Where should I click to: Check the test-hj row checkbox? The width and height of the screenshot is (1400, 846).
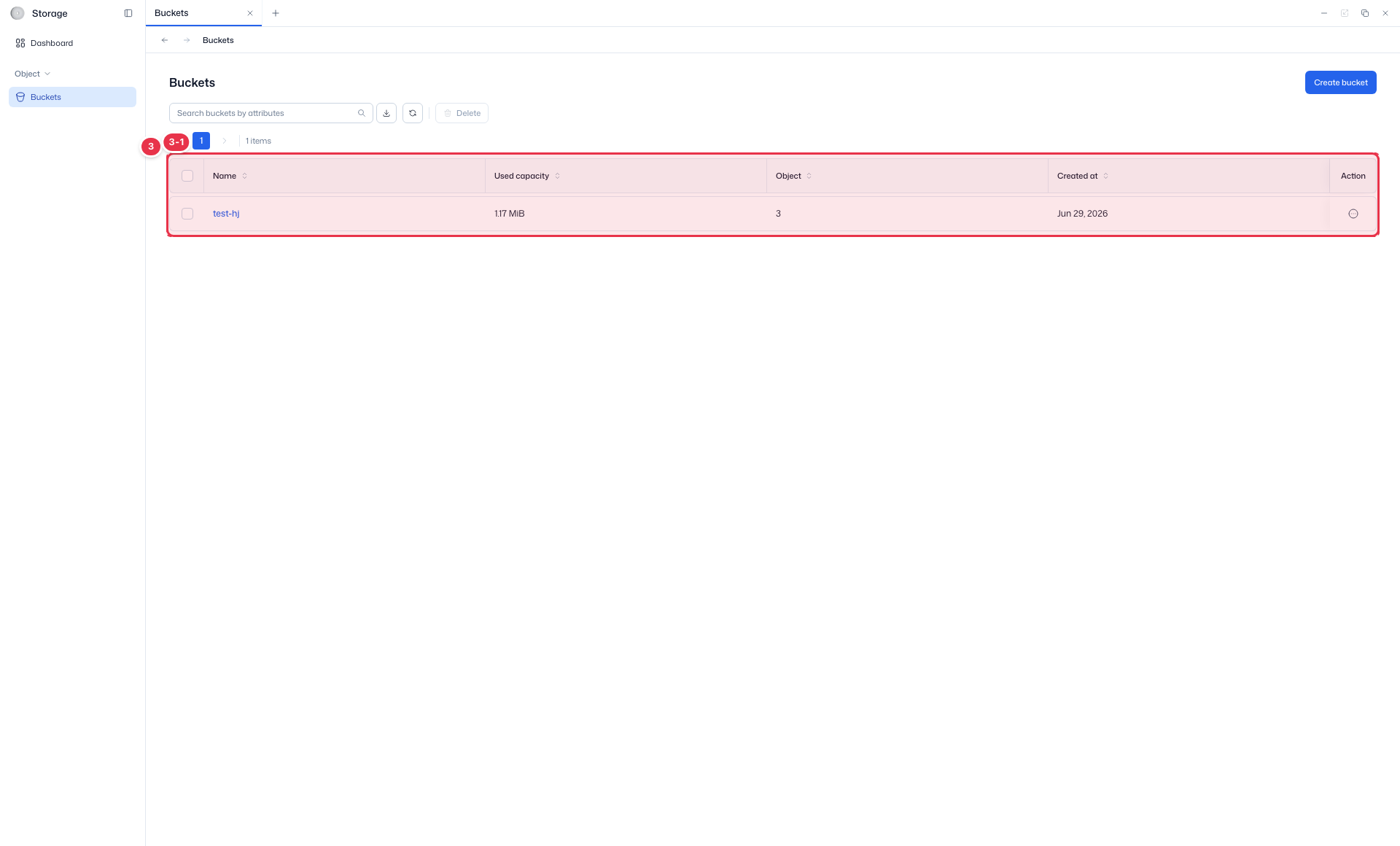click(x=187, y=214)
